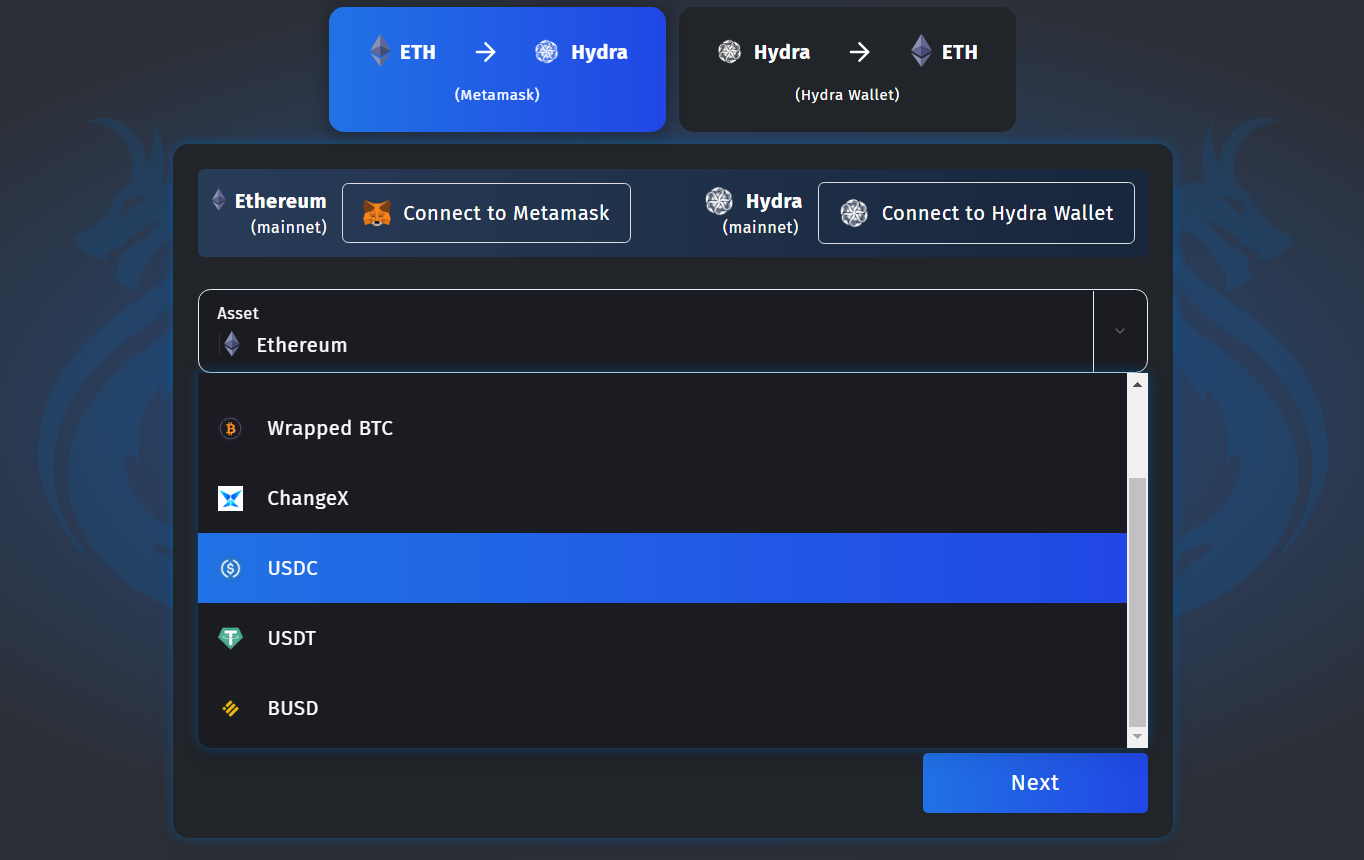Click the Ethereum (mainnet) network label
Viewport: 1364px width, 860px height.
280,213
